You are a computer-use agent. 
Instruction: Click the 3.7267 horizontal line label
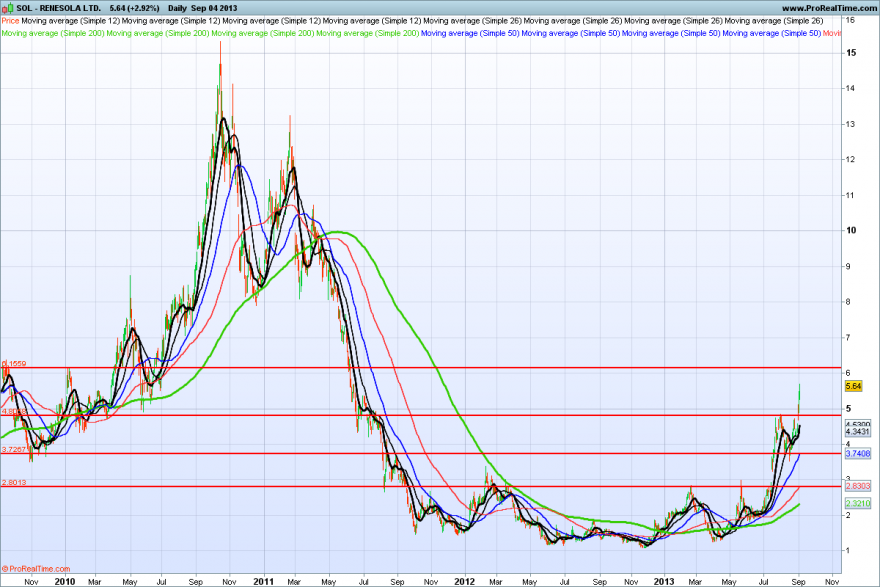tap(13, 450)
